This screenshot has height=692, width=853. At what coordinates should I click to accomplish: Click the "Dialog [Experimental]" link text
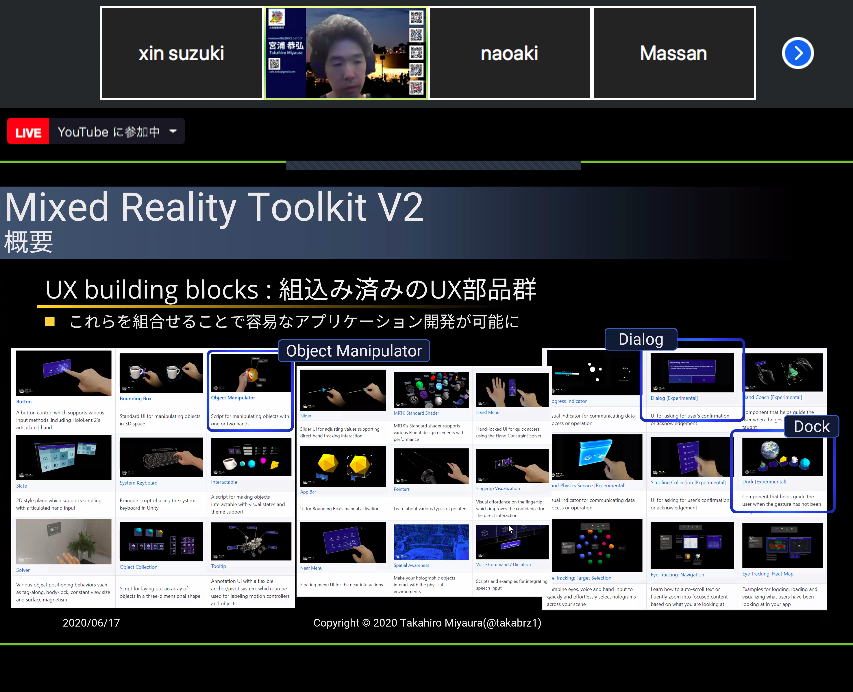coord(674,398)
